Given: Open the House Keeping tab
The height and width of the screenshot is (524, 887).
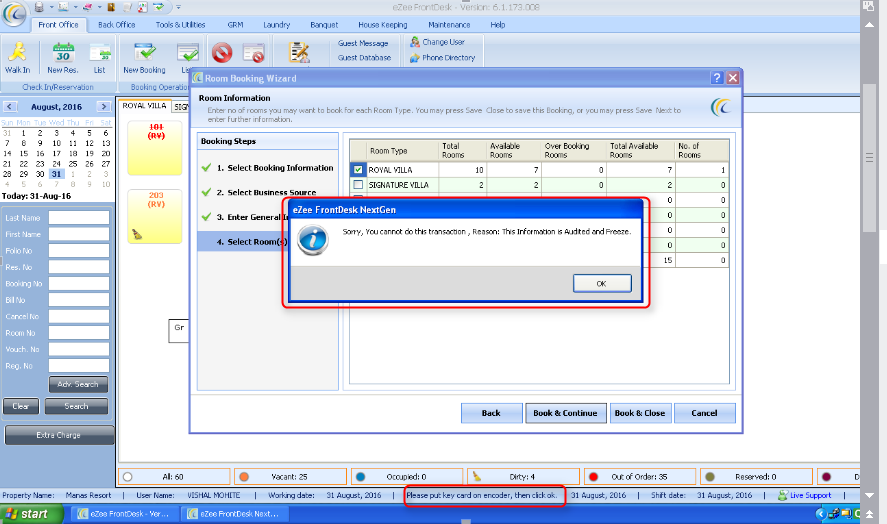Looking at the screenshot, I should pyautogui.click(x=382, y=24).
